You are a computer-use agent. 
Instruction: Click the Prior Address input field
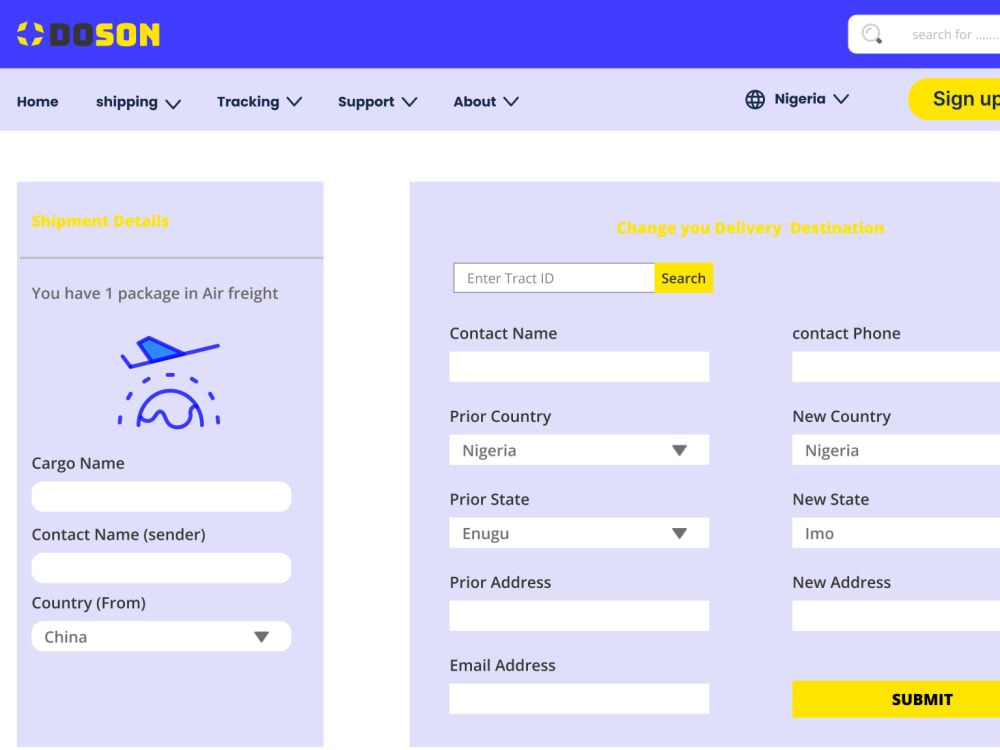pyautogui.click(x=579, y=616)
